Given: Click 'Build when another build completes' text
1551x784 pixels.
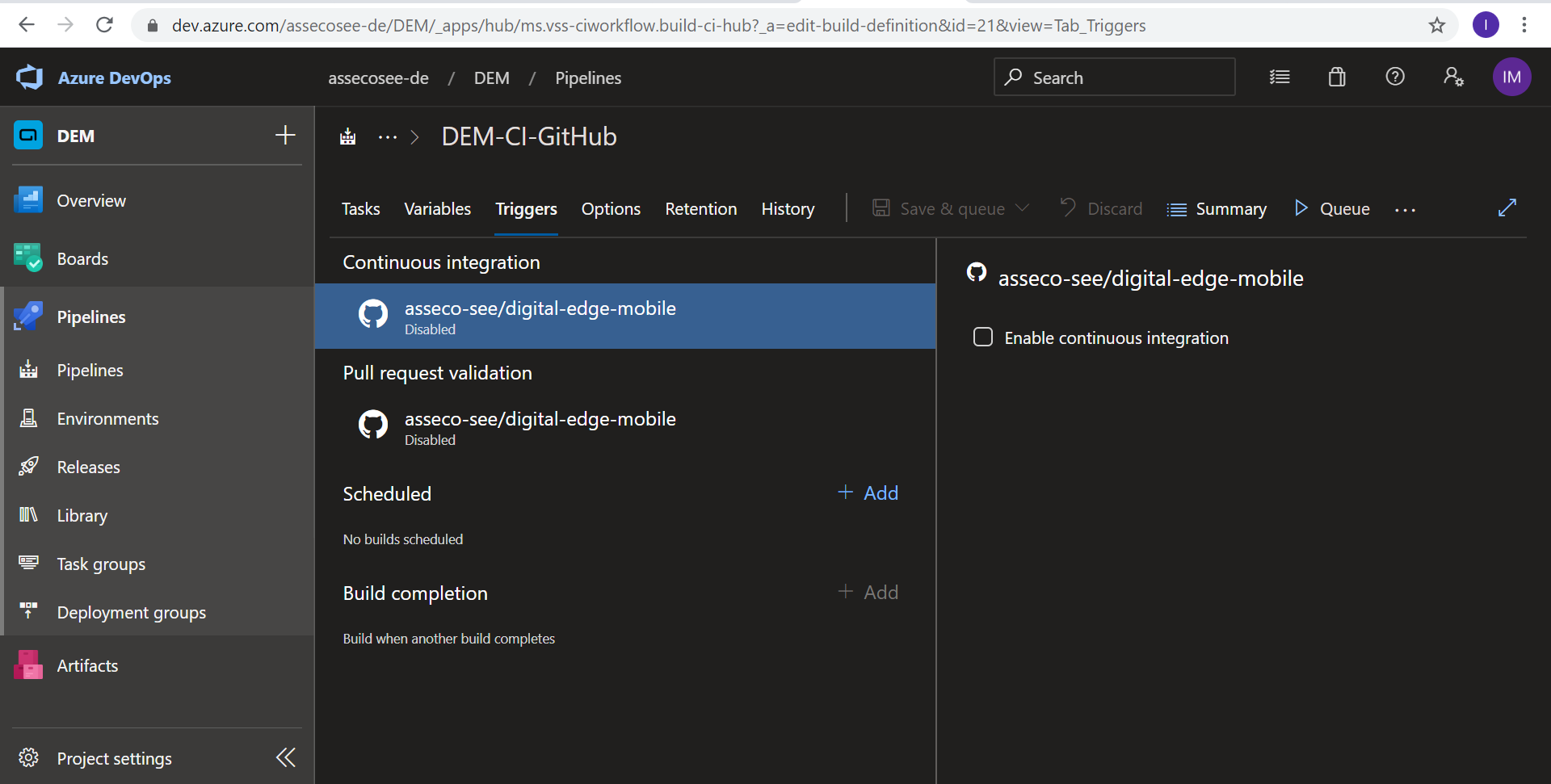Looking at the screenshot, I should pyautogui.click(x=448, y=639).
